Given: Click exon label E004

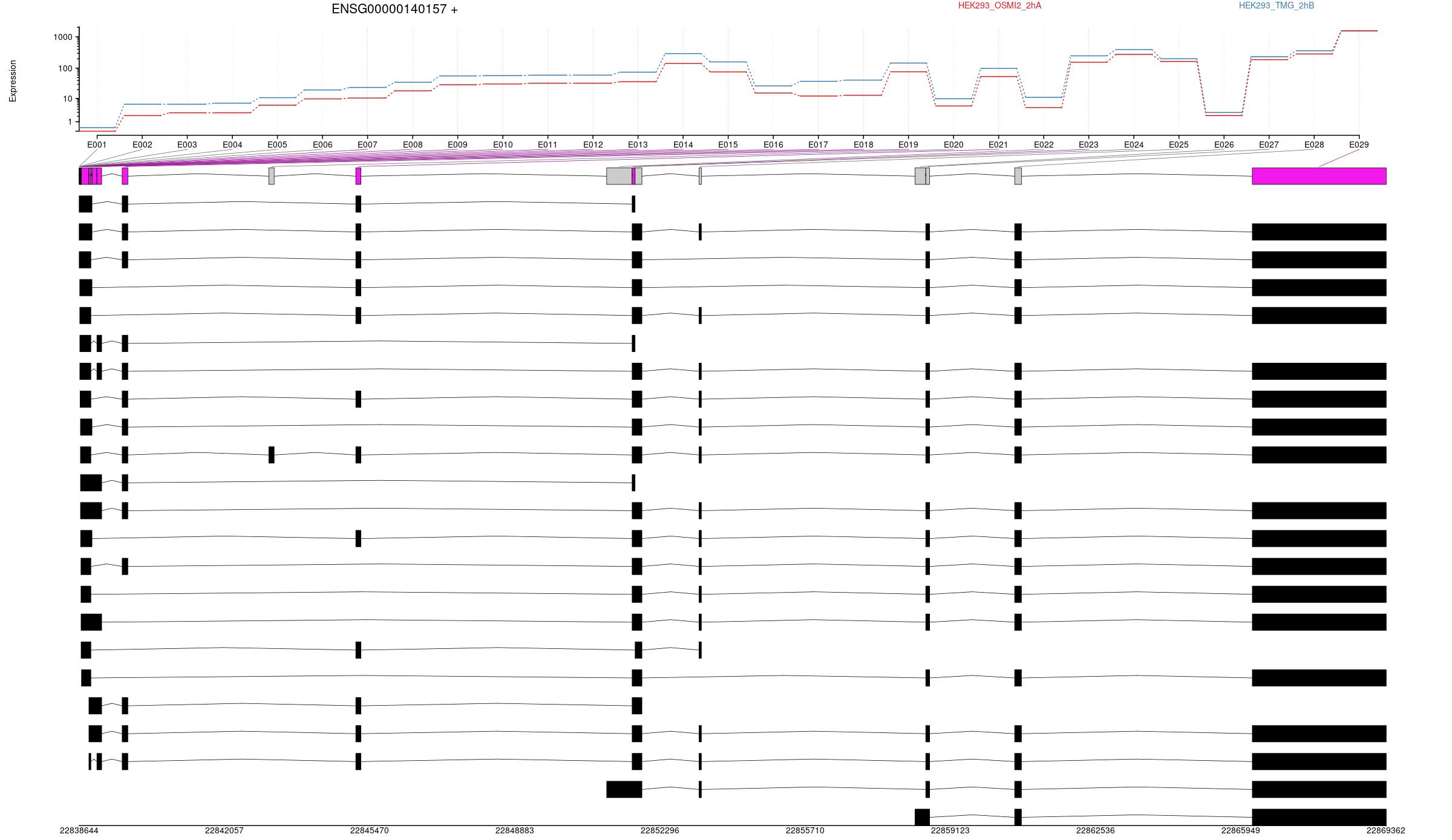Looking at the screenshot, I should pos(232,145).
